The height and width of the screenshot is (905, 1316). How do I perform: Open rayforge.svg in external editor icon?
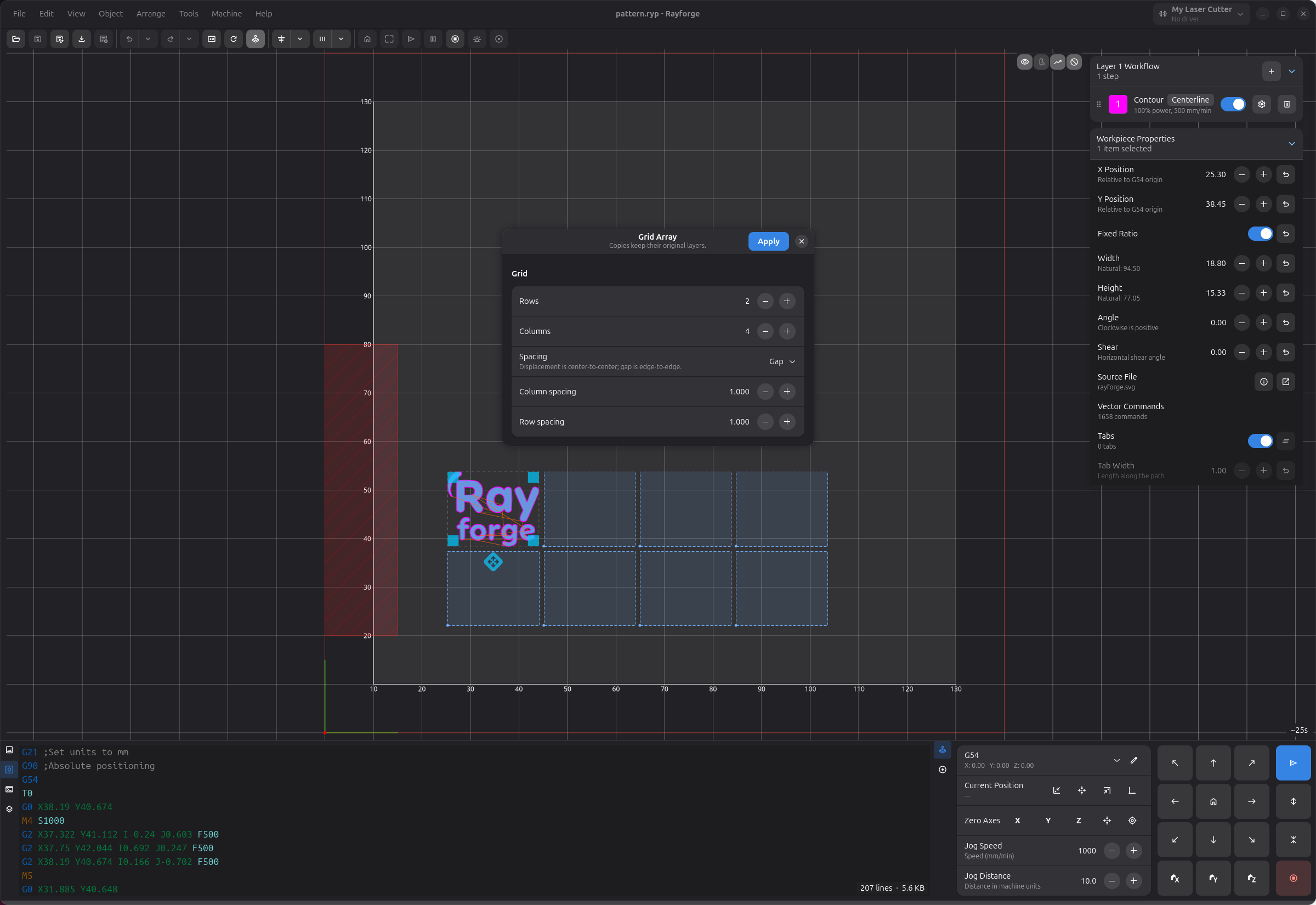1285,382
